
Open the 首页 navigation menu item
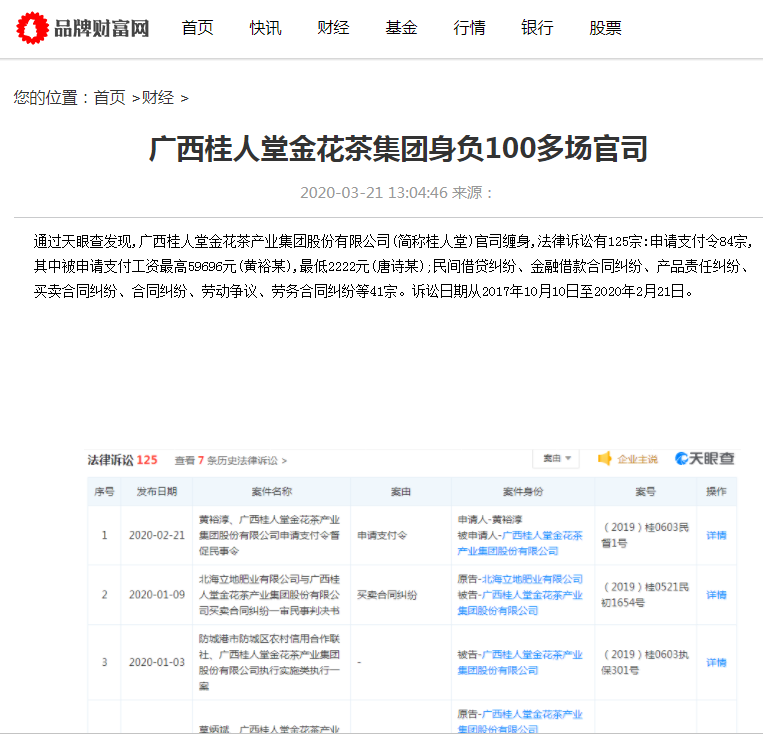[x=198, y=28]
